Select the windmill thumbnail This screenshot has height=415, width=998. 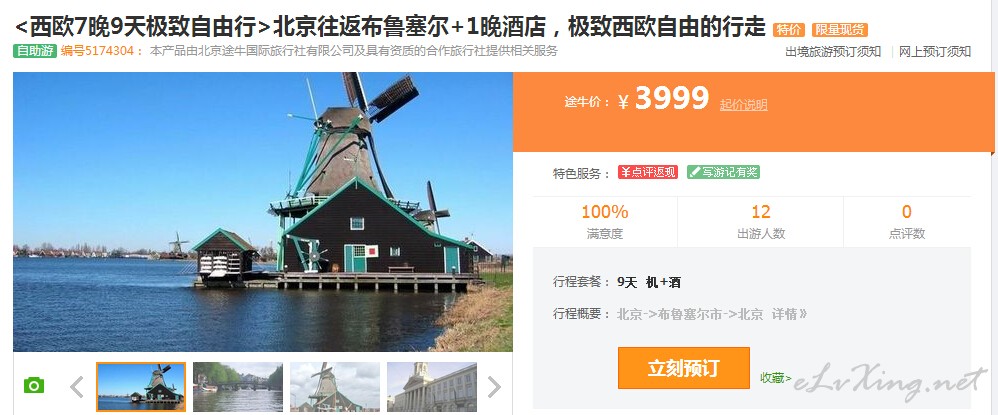(141, 386)
